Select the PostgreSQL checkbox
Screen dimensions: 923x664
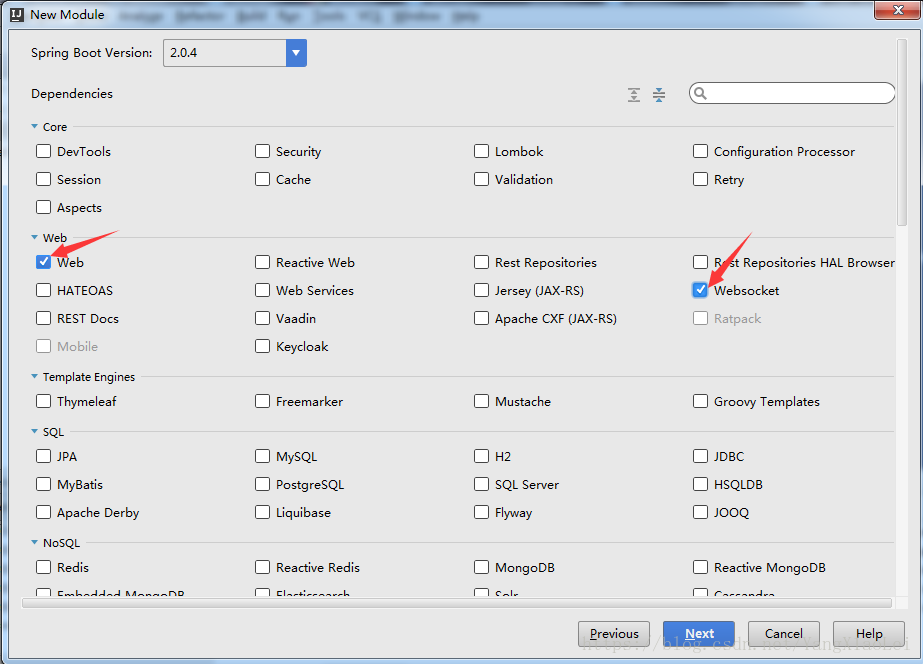click(x=263, y=484)
